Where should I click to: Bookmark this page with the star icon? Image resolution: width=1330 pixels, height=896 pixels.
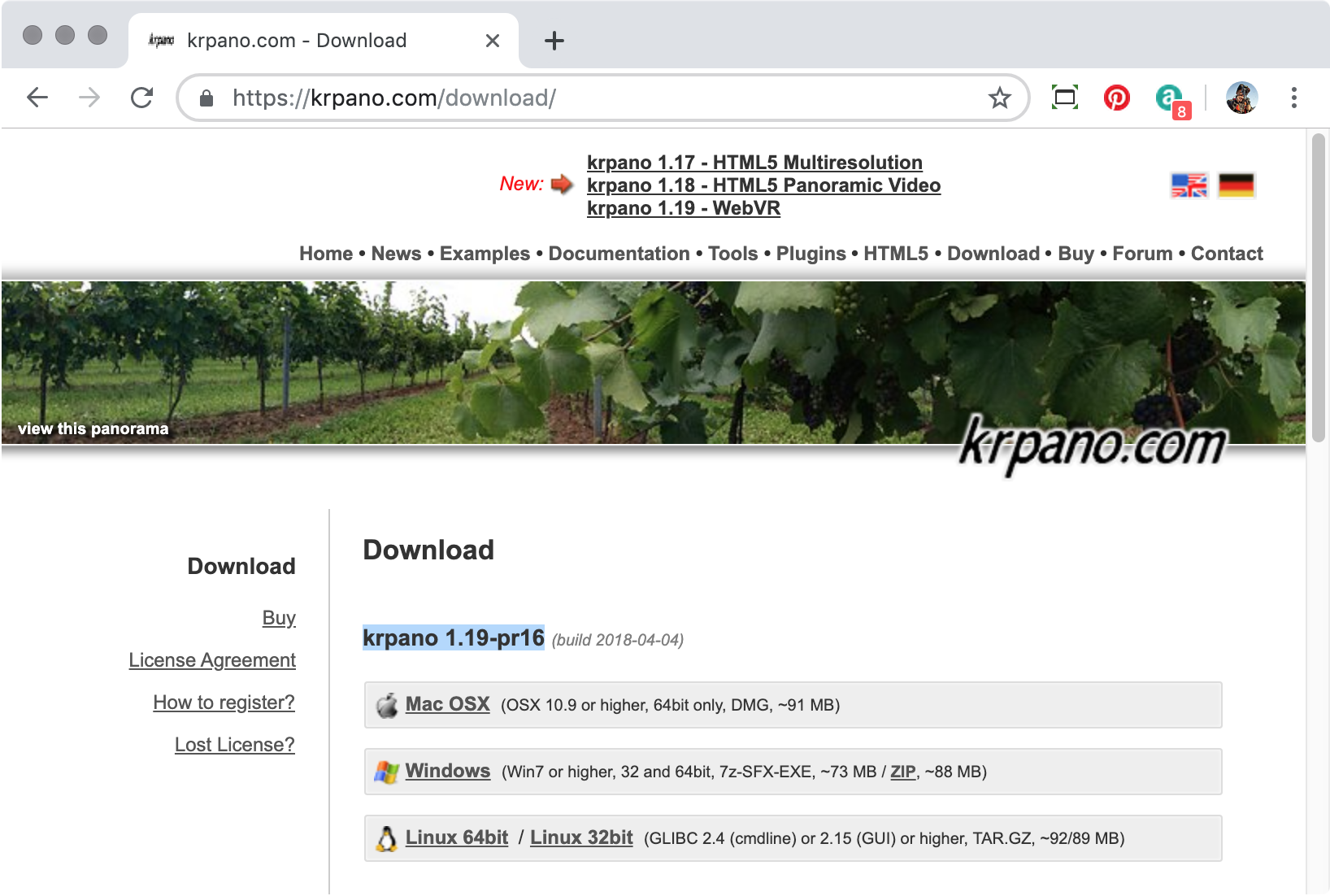click(x=999, y=98)
